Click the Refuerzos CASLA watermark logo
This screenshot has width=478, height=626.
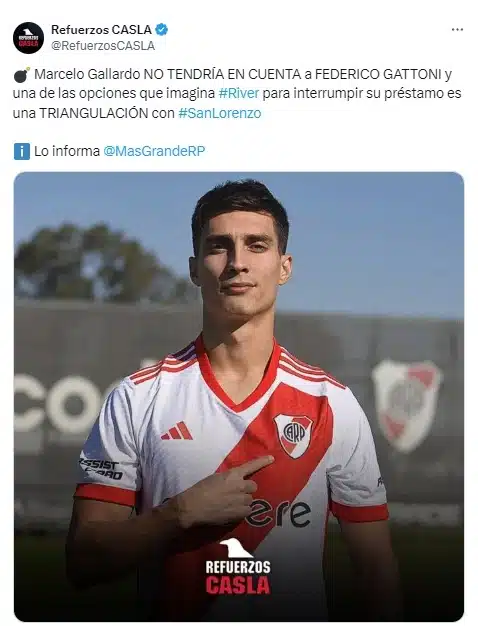click(238, 566)
